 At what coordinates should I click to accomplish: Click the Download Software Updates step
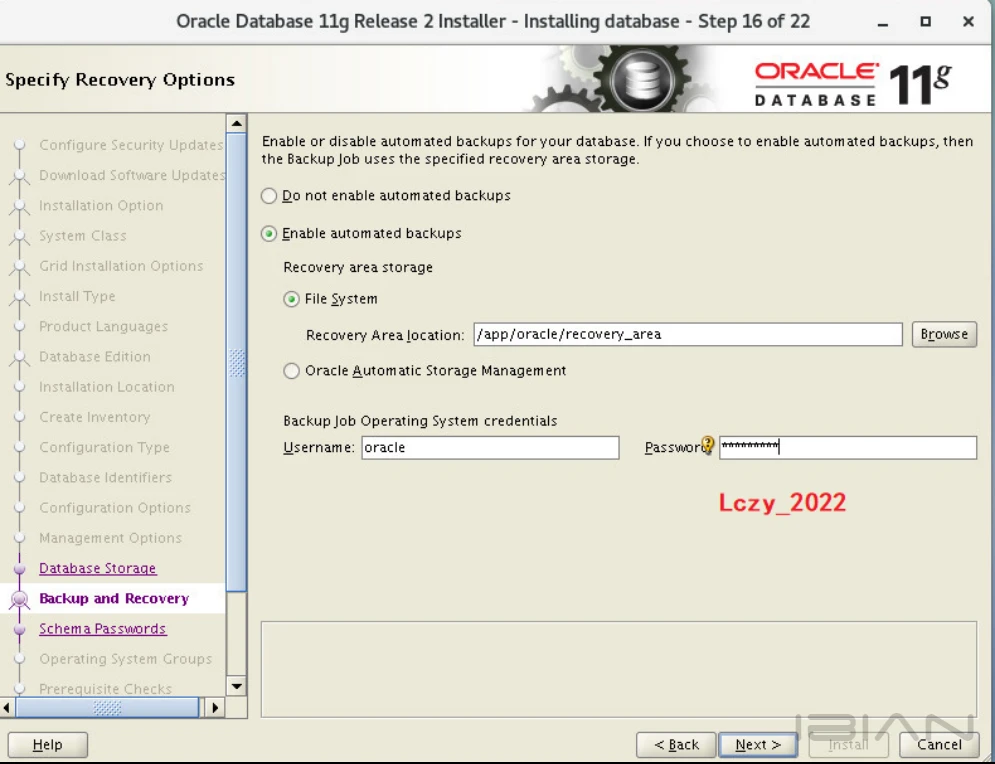coord(132,175)
